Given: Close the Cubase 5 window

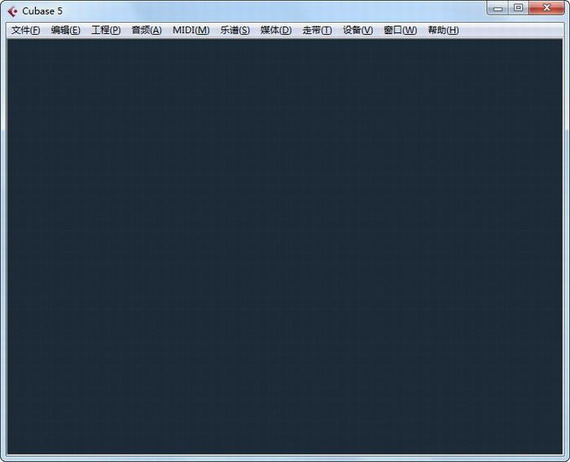Looking at the screenshot, I should [x=546, y=8].
